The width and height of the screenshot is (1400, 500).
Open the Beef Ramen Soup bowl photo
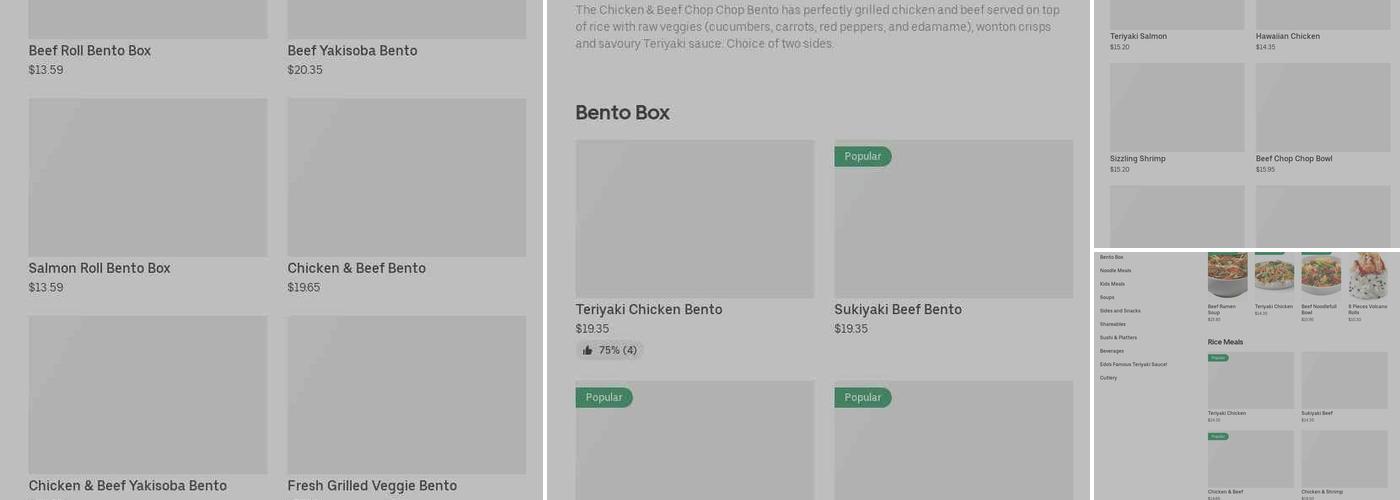point(1227,275)
